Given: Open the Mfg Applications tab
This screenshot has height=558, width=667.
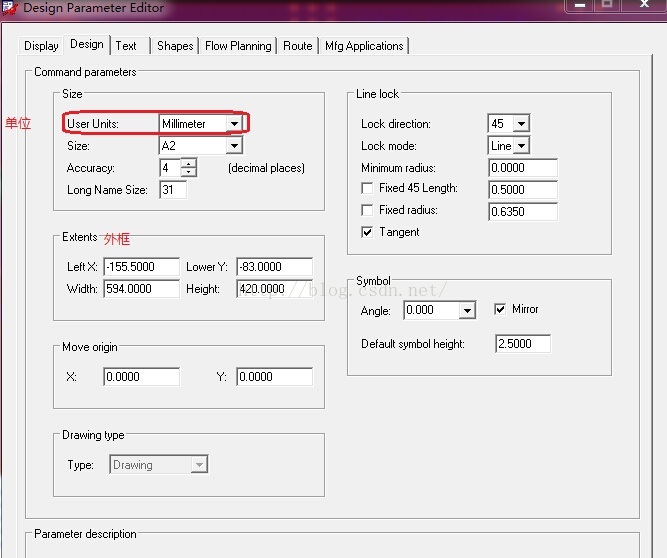Looking at the screenshot, I should [x=364, y=46].
